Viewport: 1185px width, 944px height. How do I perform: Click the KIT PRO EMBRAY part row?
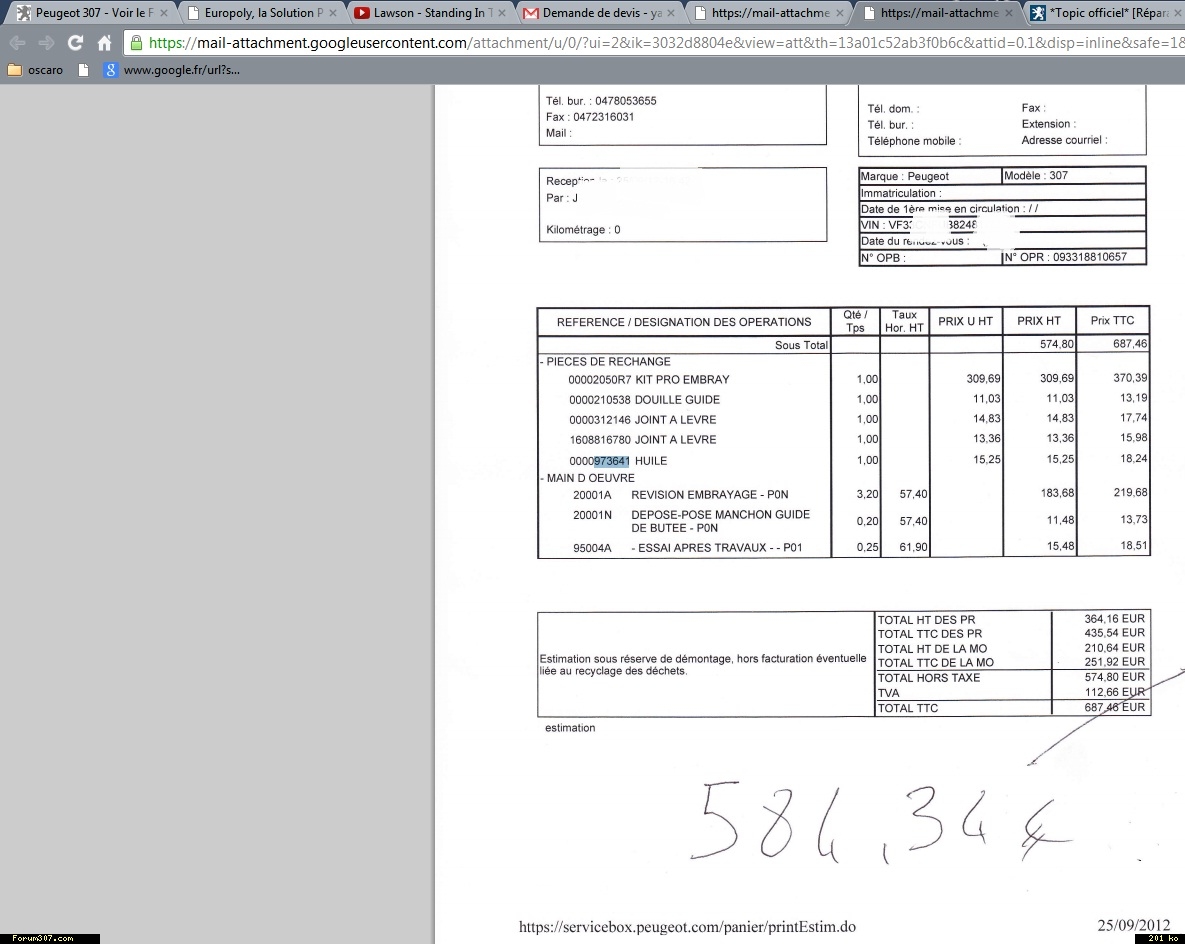click(843, 379)
